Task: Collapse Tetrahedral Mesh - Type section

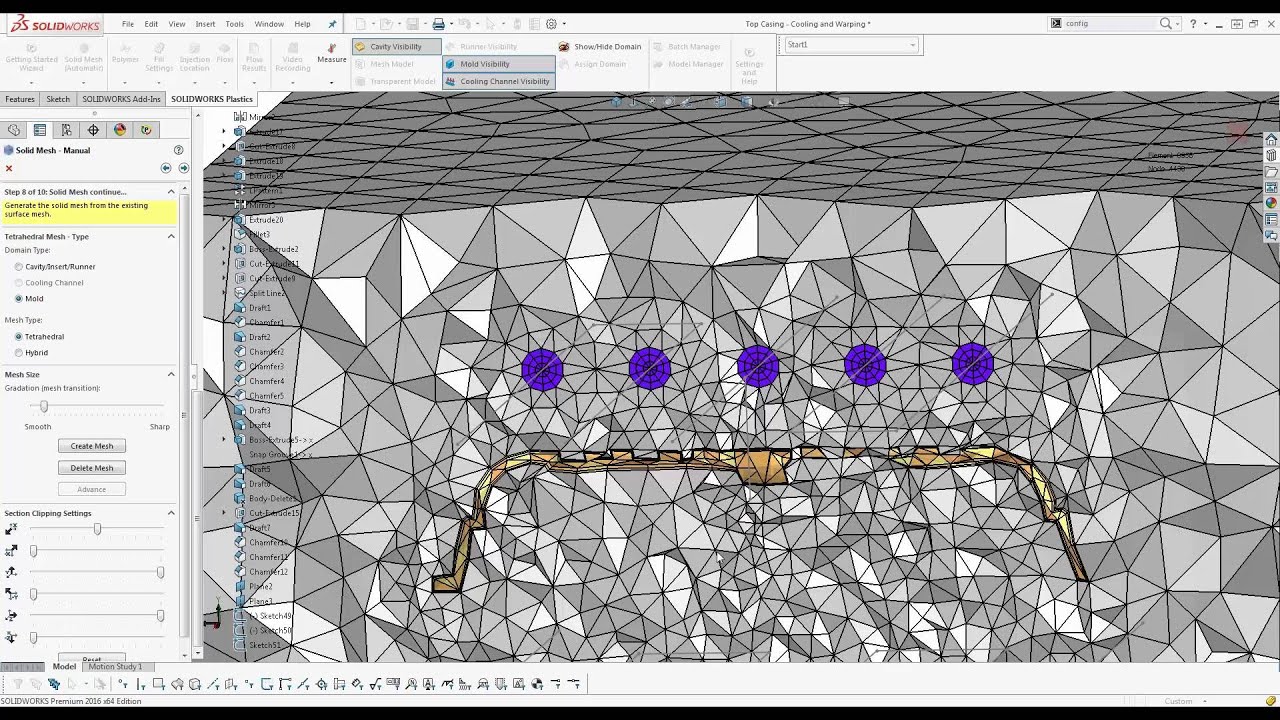Action: click(171, 236)
